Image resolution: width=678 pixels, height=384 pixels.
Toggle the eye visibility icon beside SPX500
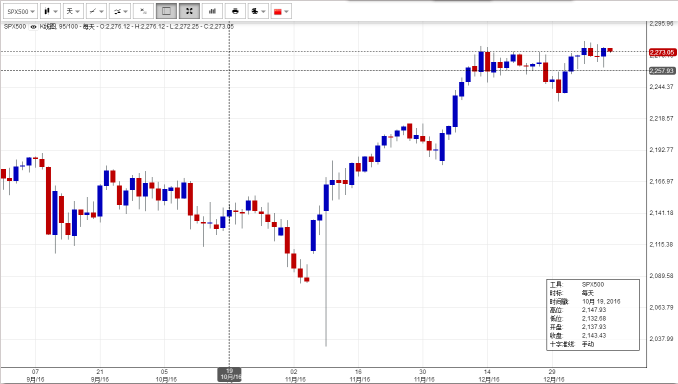click(33, 27)
